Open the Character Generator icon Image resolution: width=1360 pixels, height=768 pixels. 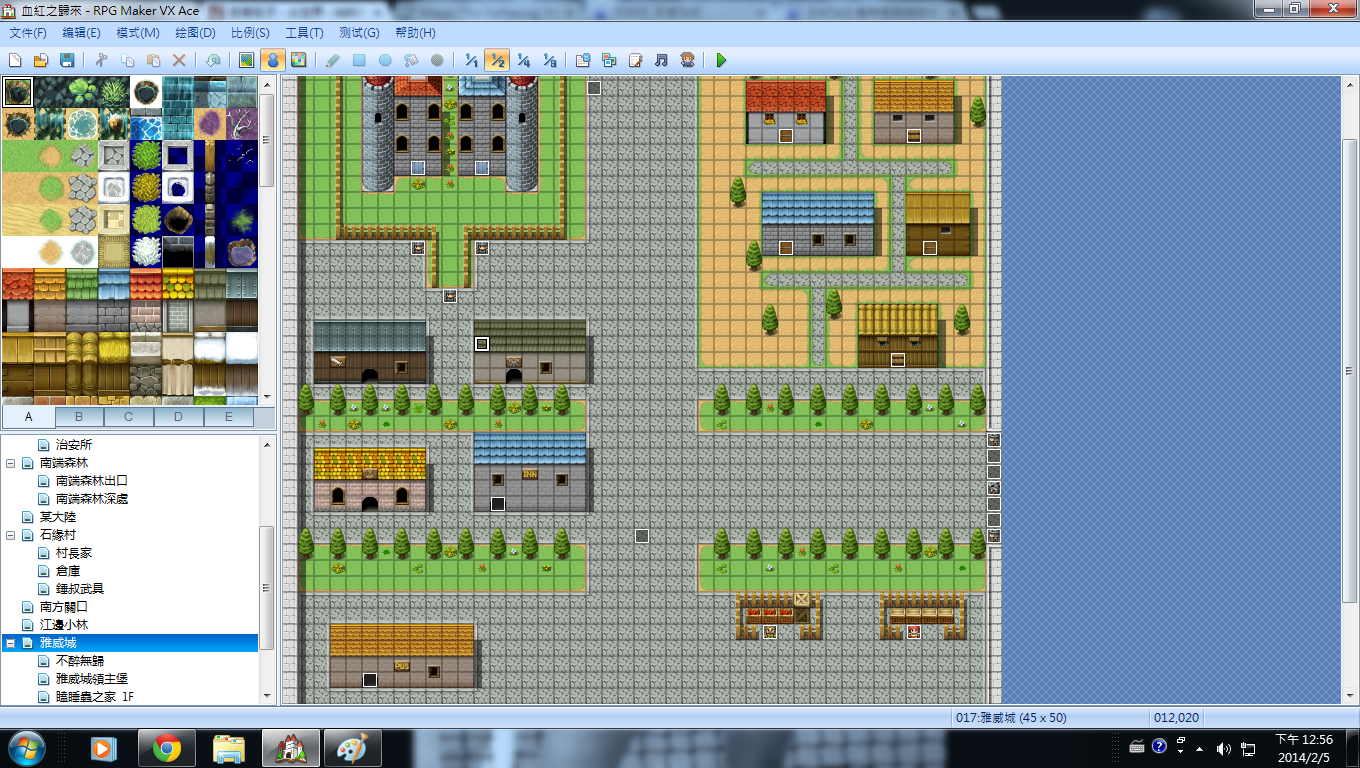(688, 60)
